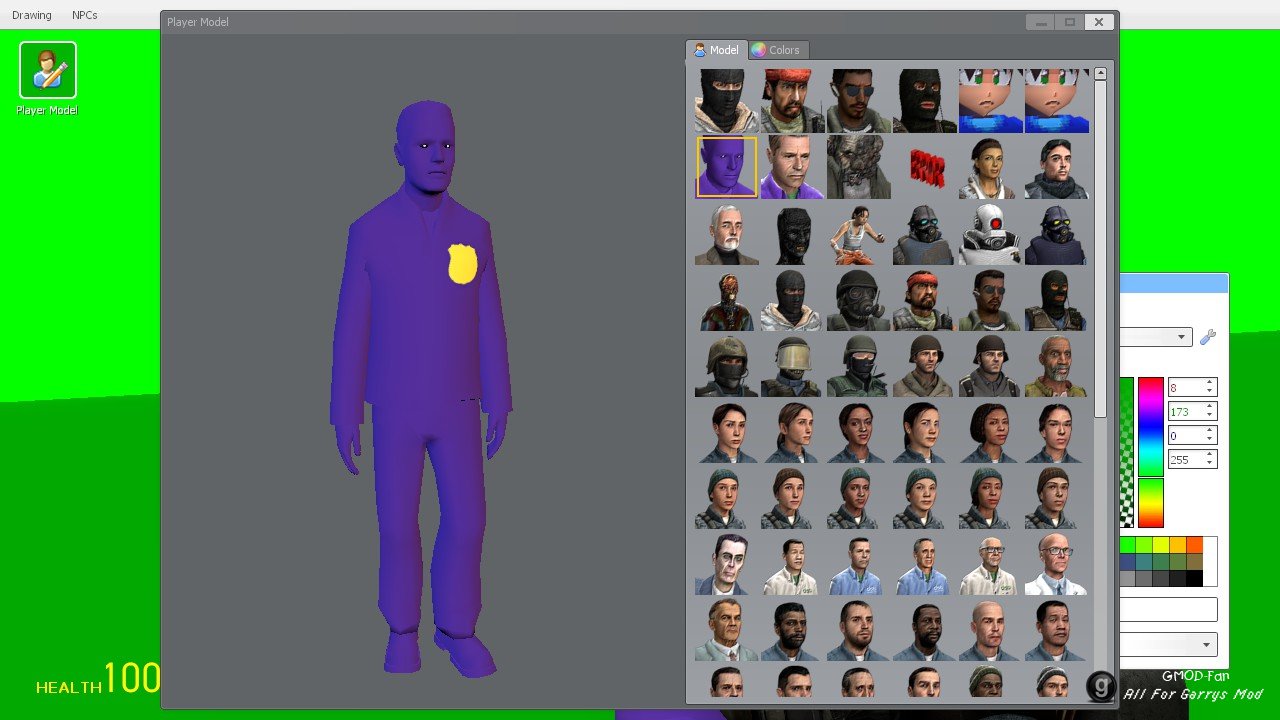
Task: Click the empty text box below palette
Action: coord(1168,609)
